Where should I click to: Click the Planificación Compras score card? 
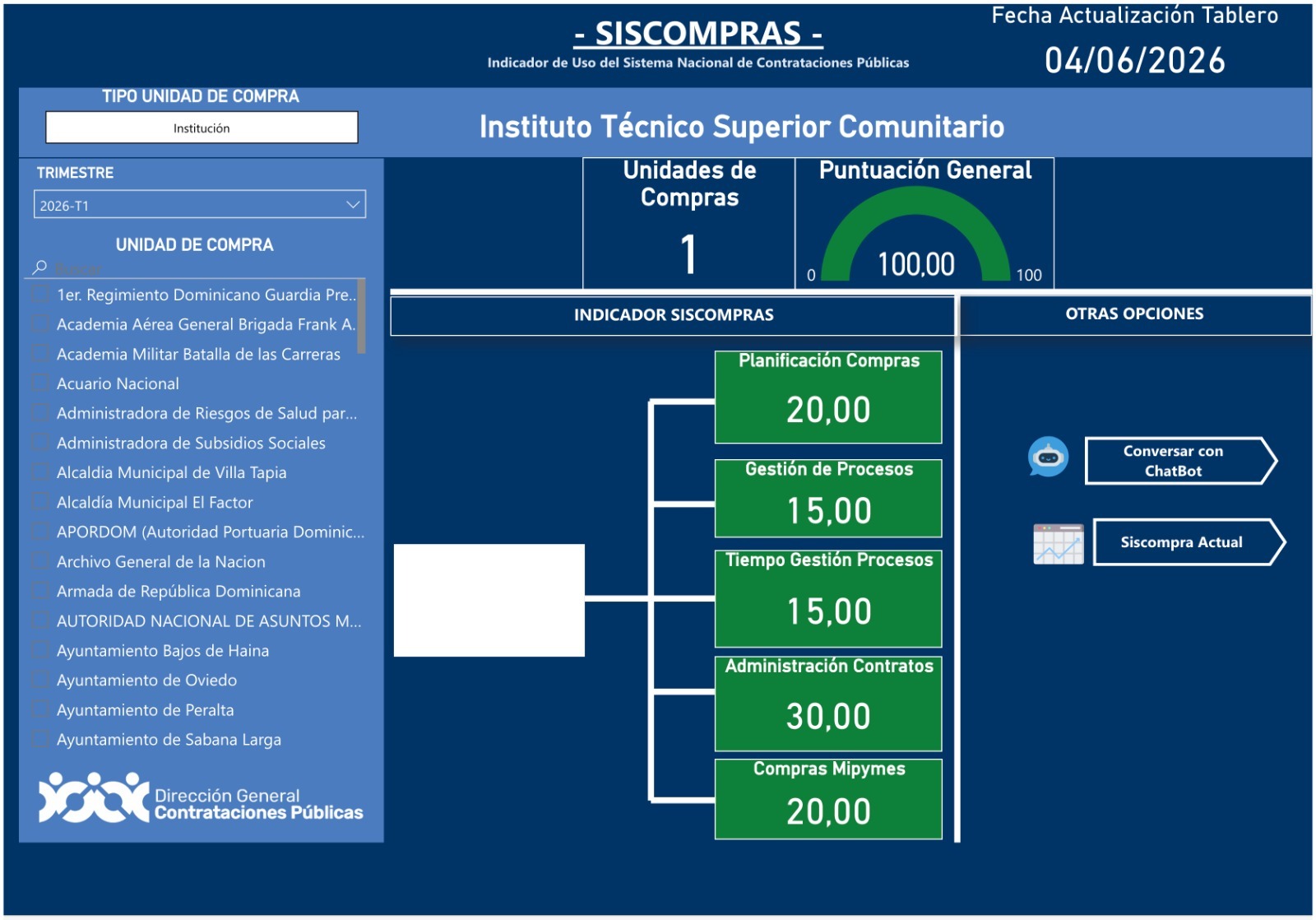click(828, 397)
